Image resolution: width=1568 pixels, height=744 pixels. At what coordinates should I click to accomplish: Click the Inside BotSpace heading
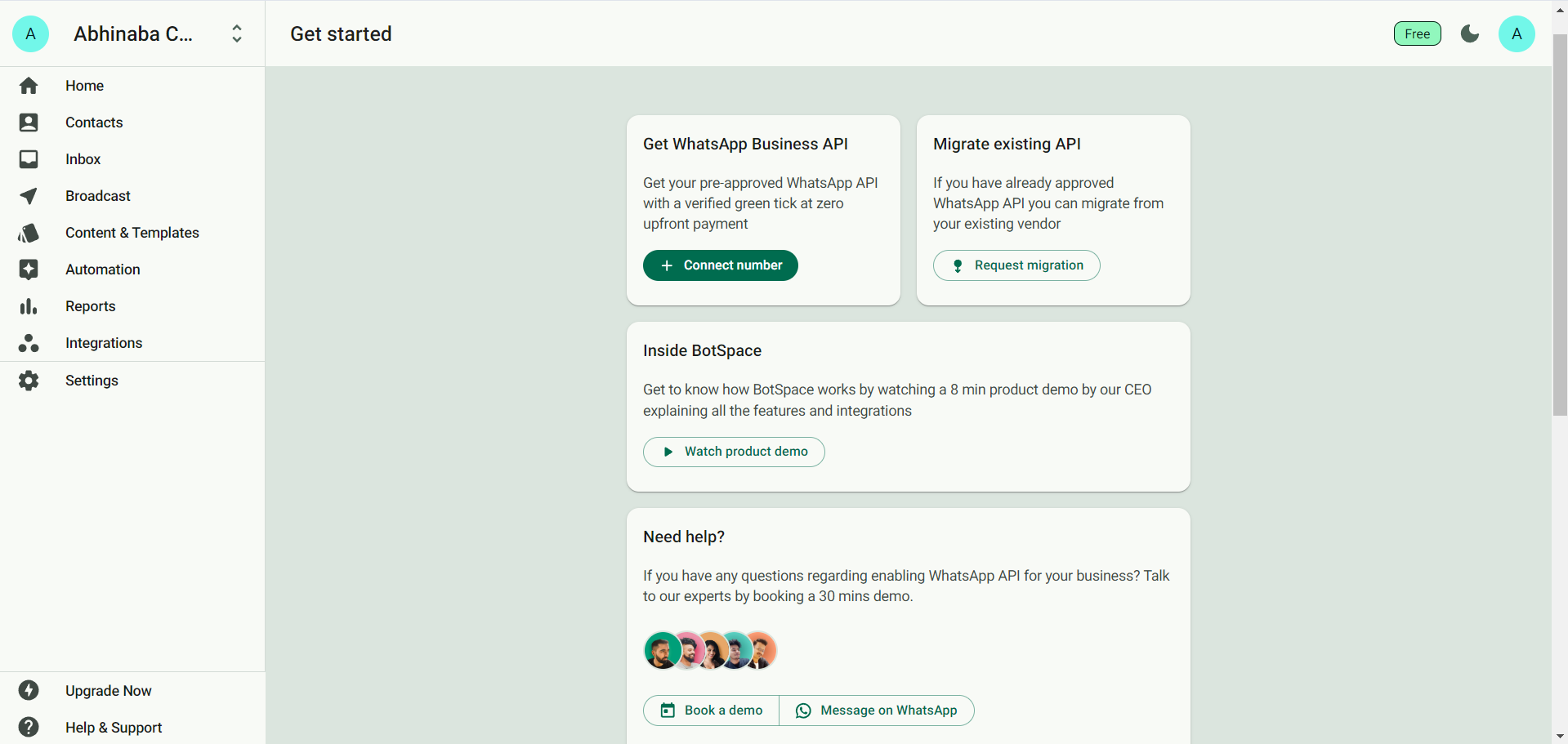[702, 350]
